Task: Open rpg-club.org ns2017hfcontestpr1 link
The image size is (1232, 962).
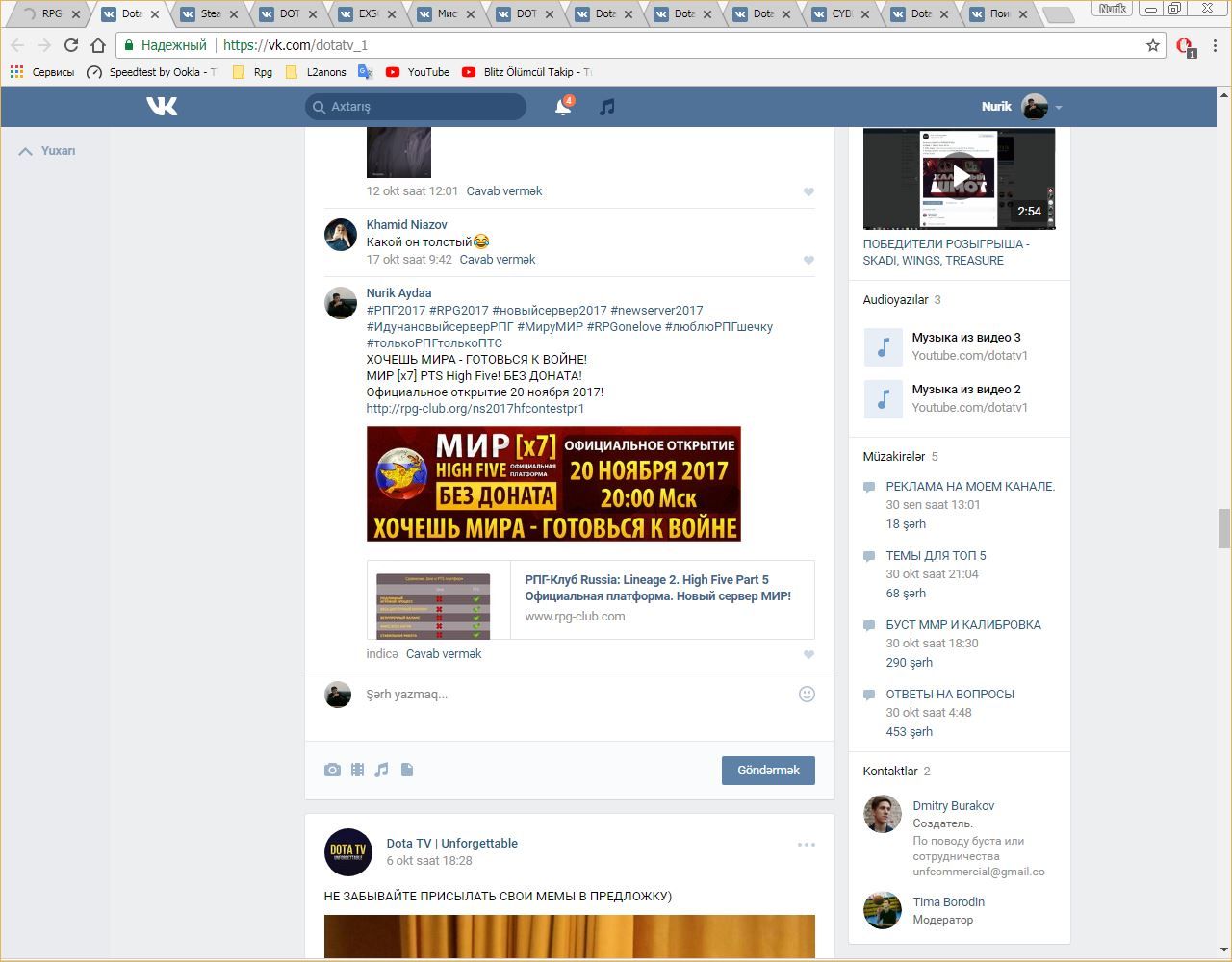Action: coord(475,409)
